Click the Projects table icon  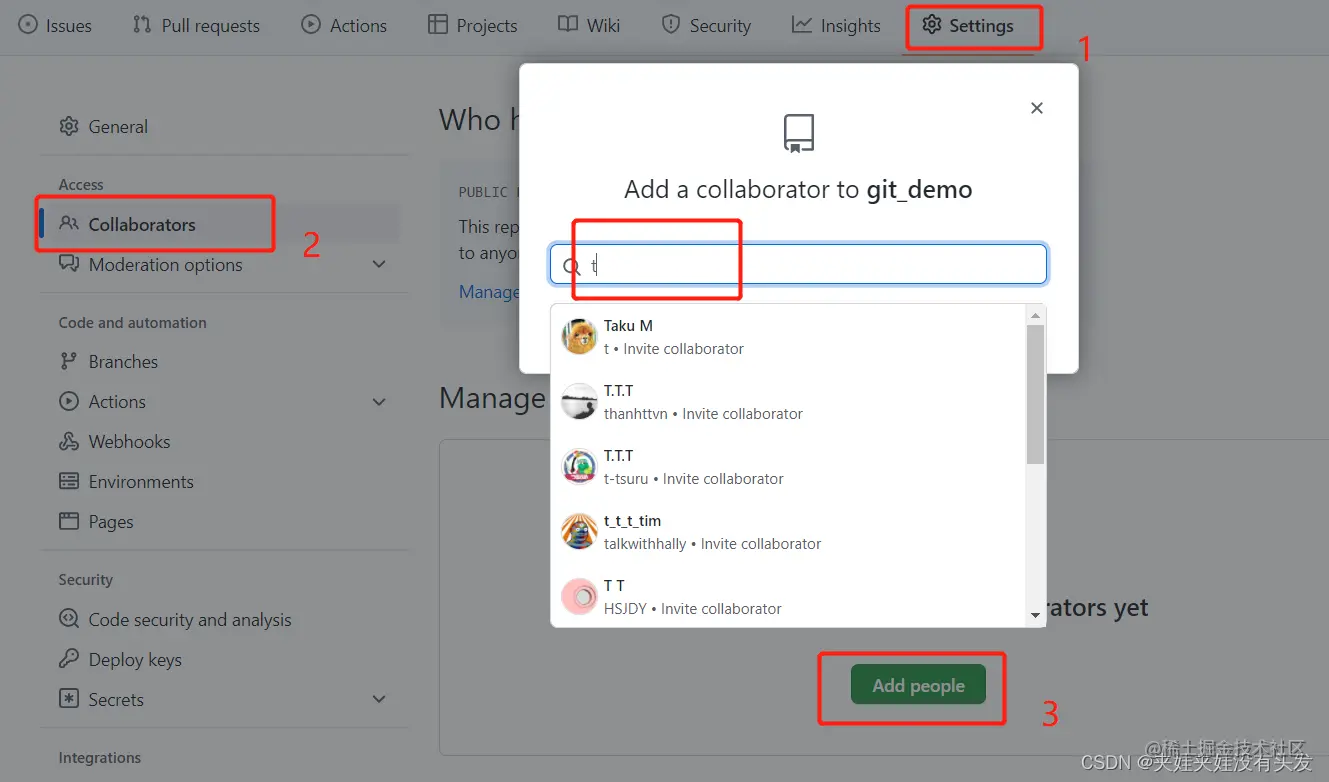pyautogui.click(x=437, y=25)
